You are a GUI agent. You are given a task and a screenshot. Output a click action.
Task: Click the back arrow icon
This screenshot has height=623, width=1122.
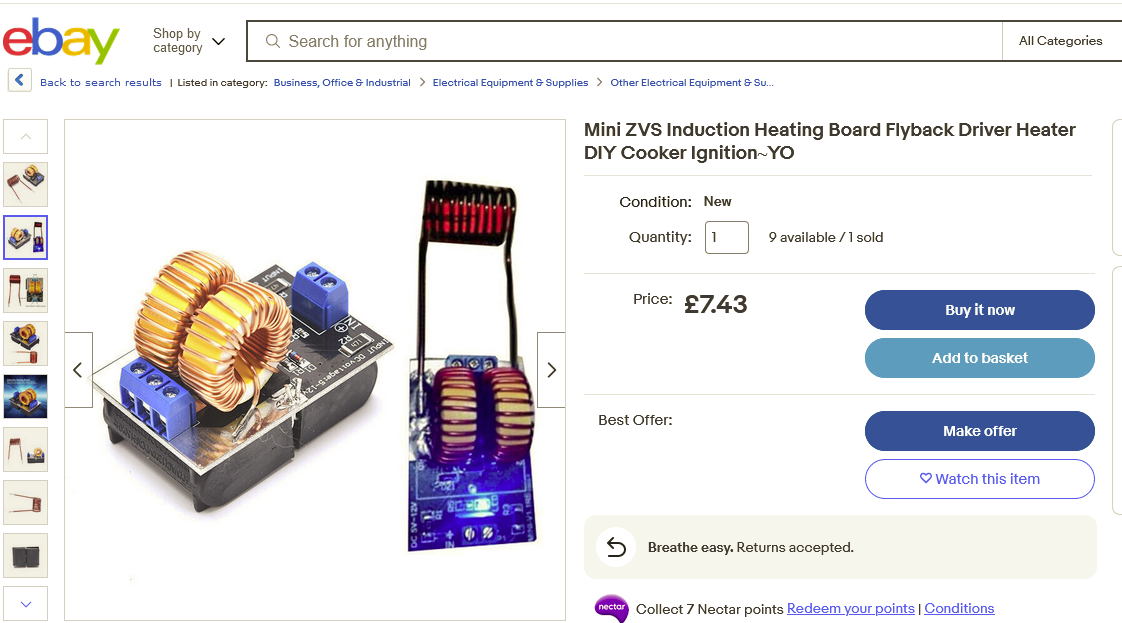pyautogui.click(x=20, y=81)
